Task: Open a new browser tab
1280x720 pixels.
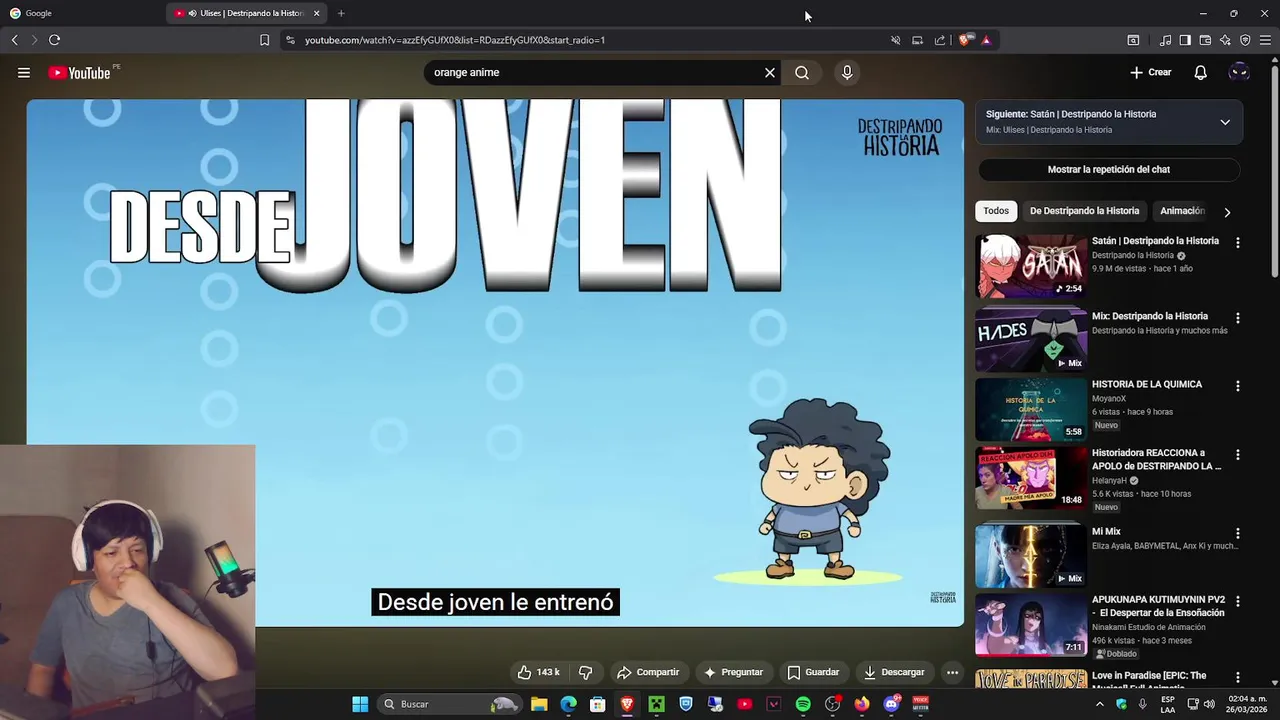Action: coord(341,13)
